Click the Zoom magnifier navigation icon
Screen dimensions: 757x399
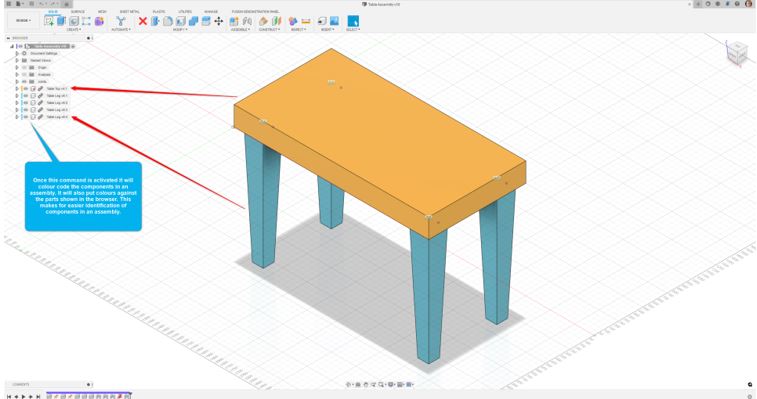click(x=381, y=385)
